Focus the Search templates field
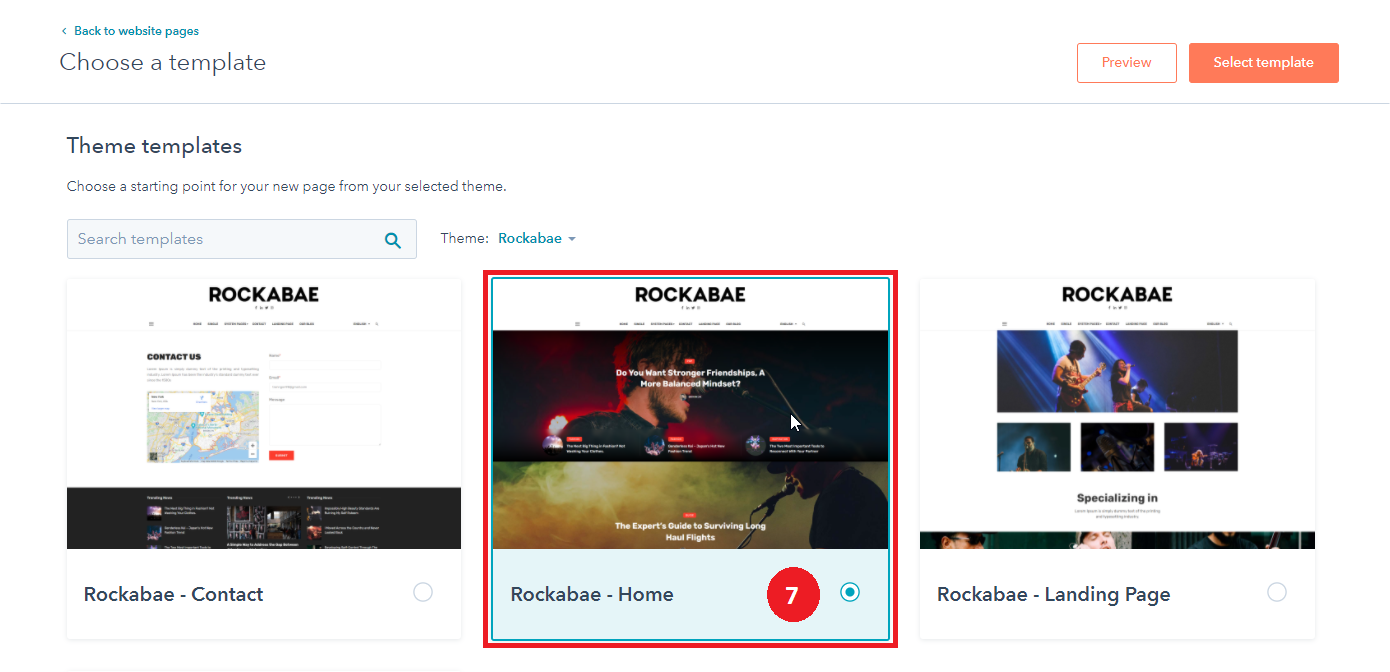The height and width of the screenshot is (672, 1390). coord(225,240)
